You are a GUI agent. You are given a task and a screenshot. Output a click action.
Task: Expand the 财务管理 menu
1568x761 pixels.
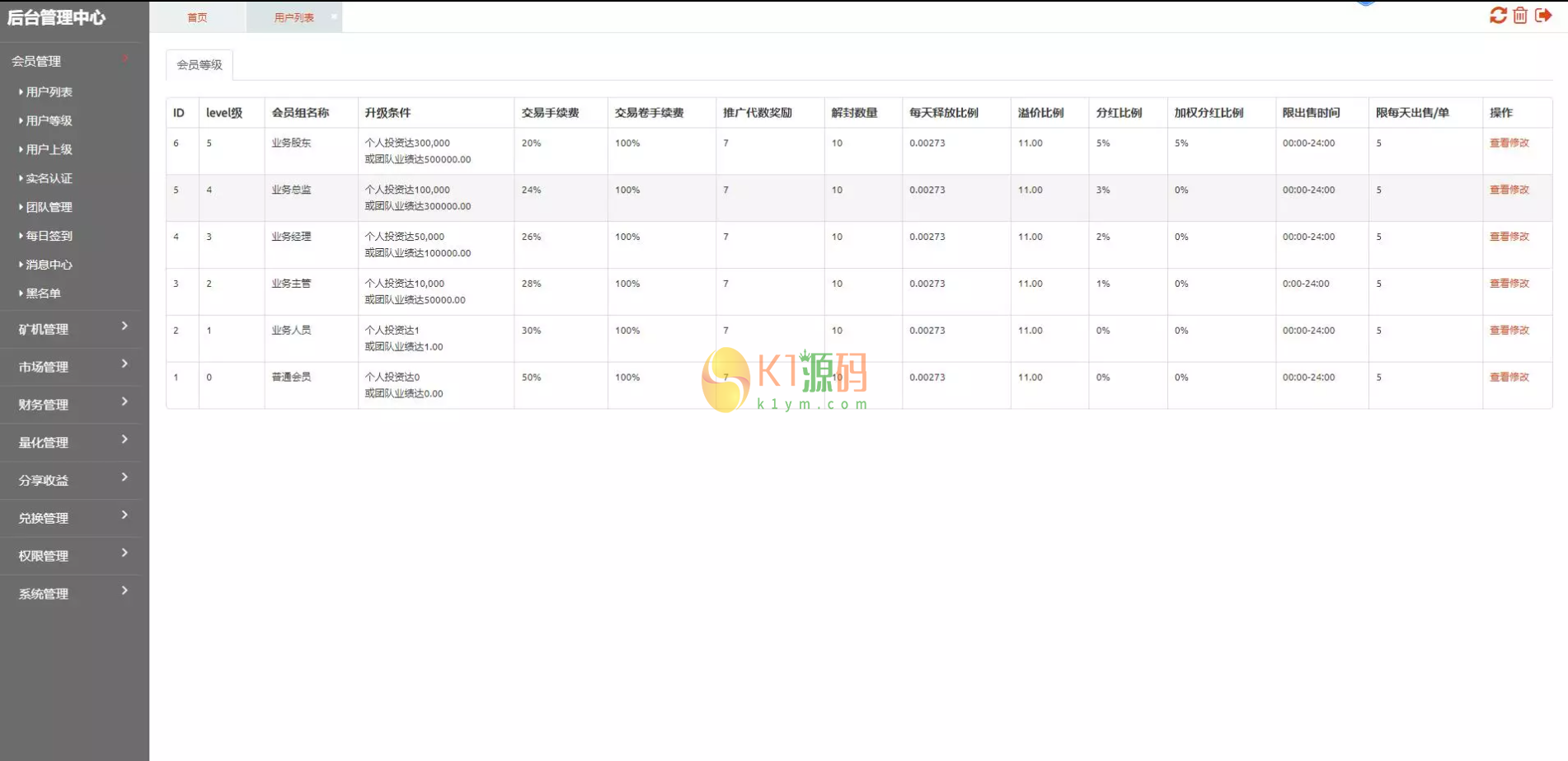coord(70,405)
